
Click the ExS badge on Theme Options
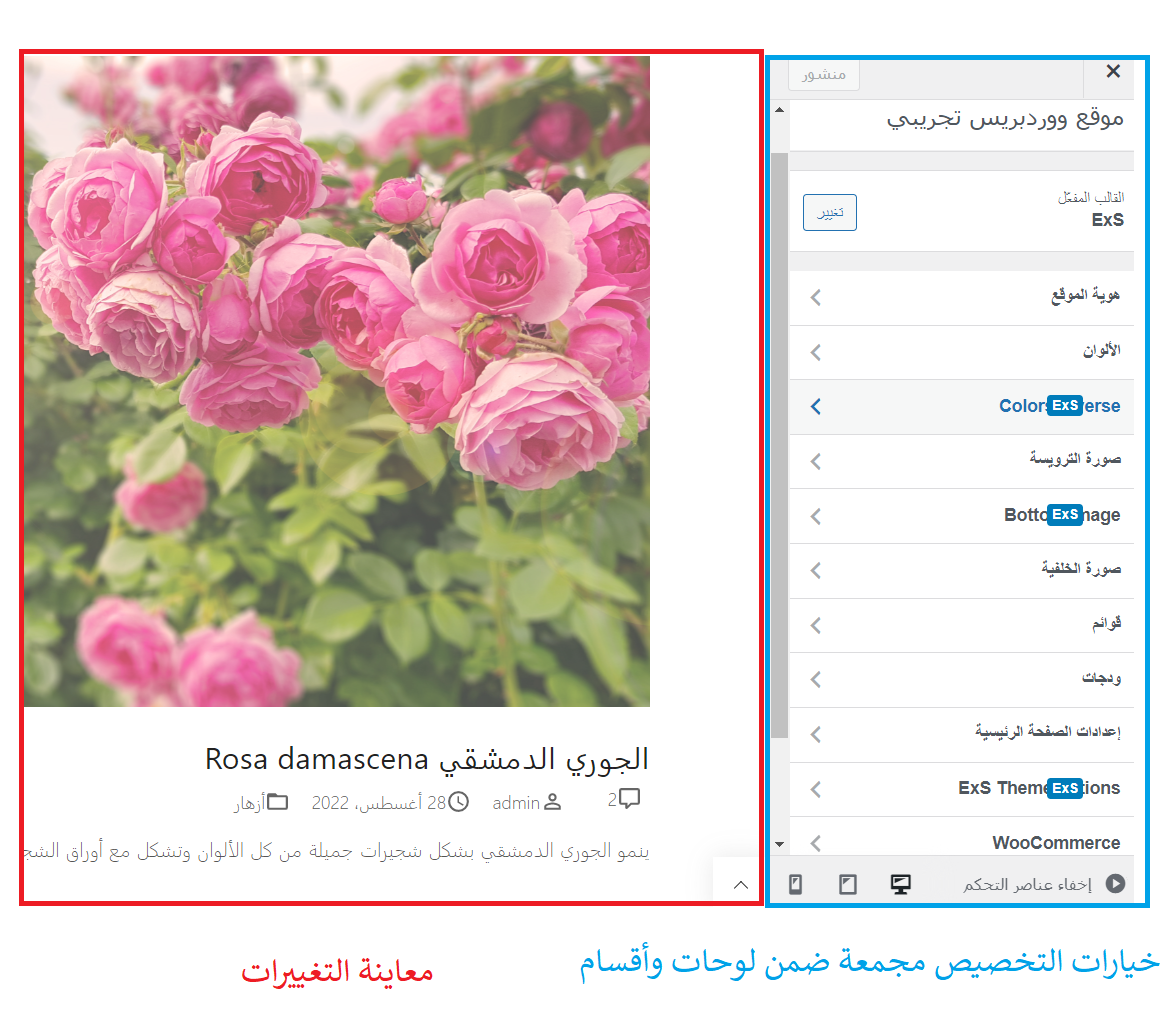(x=1065, y=788)
